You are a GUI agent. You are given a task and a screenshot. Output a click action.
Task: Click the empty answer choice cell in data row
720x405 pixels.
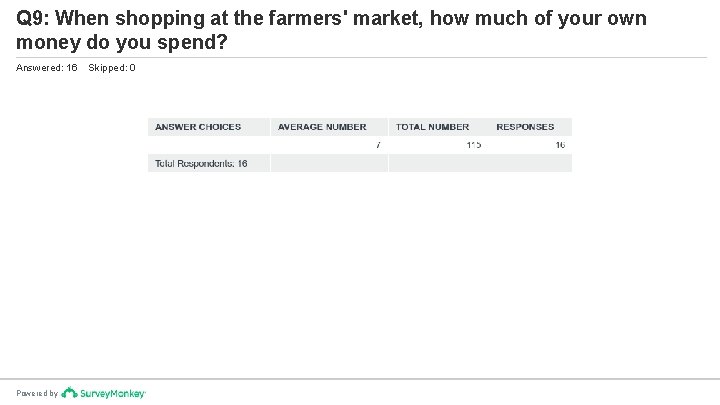[x=208, y=145]
